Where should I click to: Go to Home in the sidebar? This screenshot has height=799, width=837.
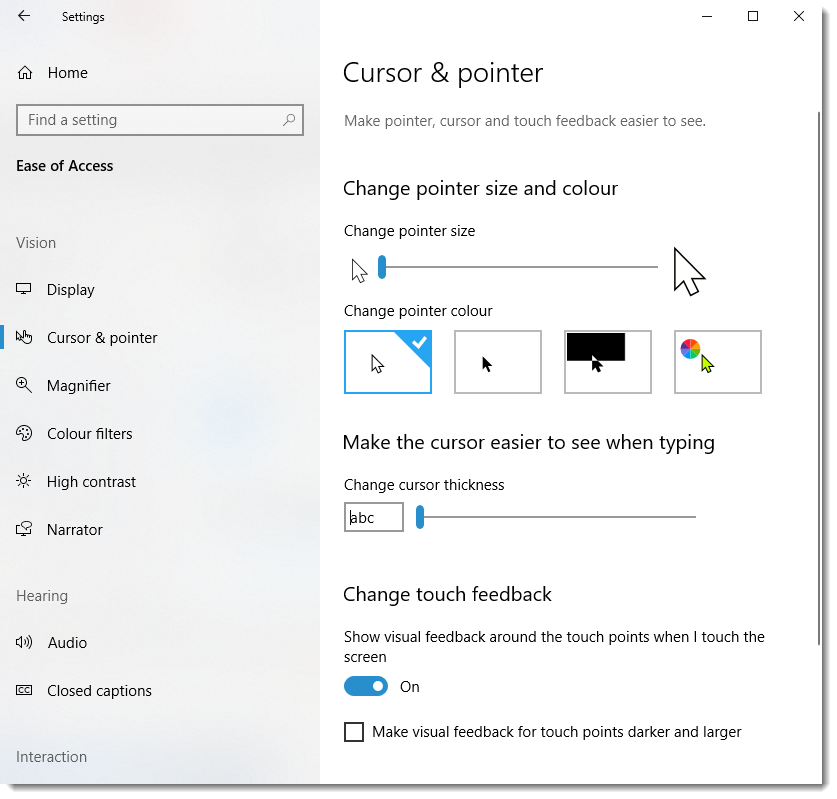(66, 73)
